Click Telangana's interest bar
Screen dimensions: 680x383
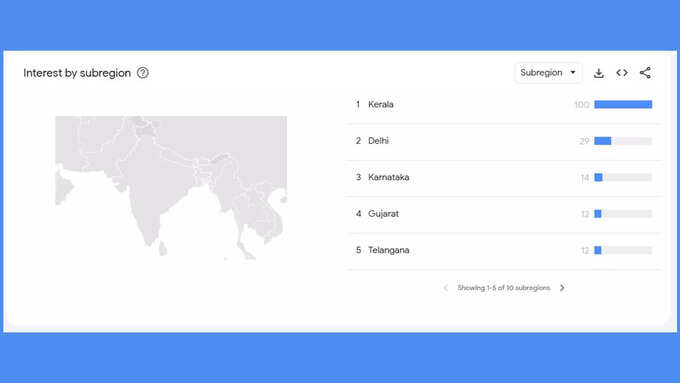[x=623, y=250]
